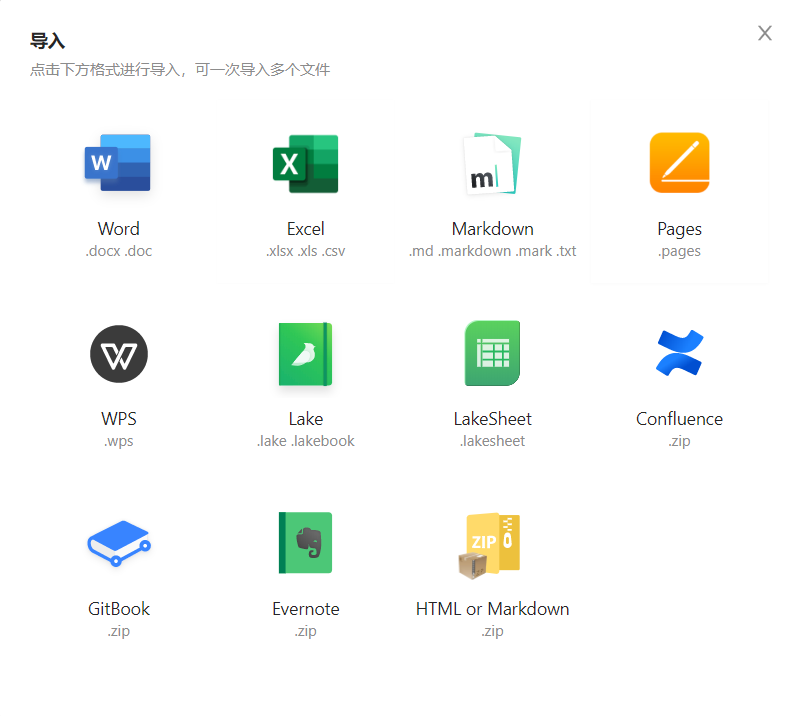Click the ".lakesheet" extension text

(492, 441)
